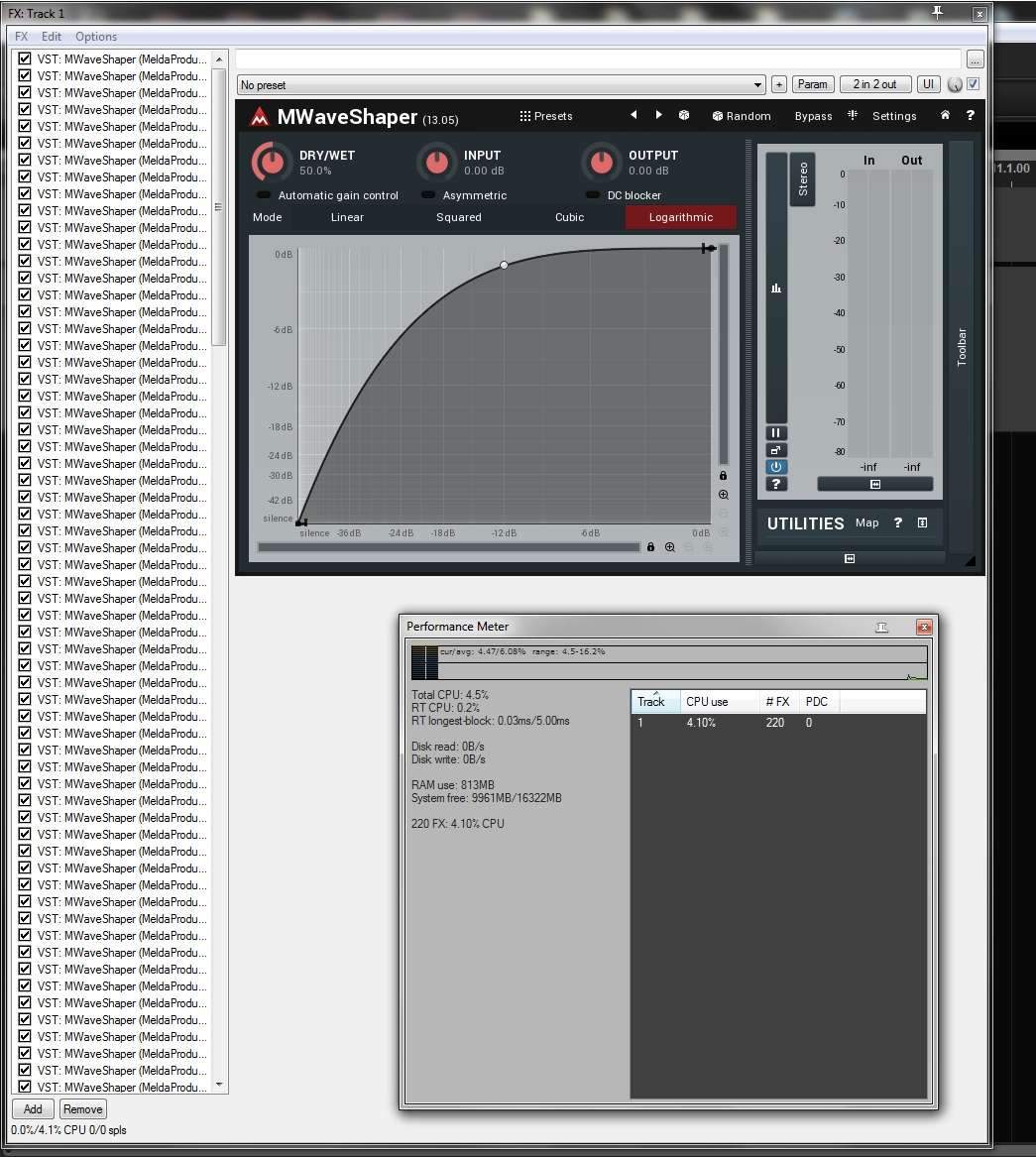The height and width of the screenshot is (1157, 1036).
Task: Select Logarithmic mode
Action: [681, 217]
